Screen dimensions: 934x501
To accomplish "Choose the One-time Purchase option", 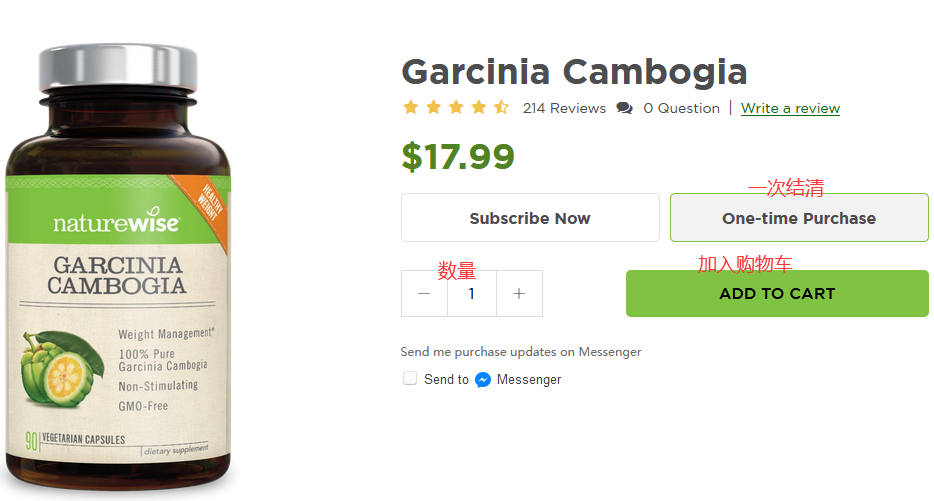I will 799,218.
